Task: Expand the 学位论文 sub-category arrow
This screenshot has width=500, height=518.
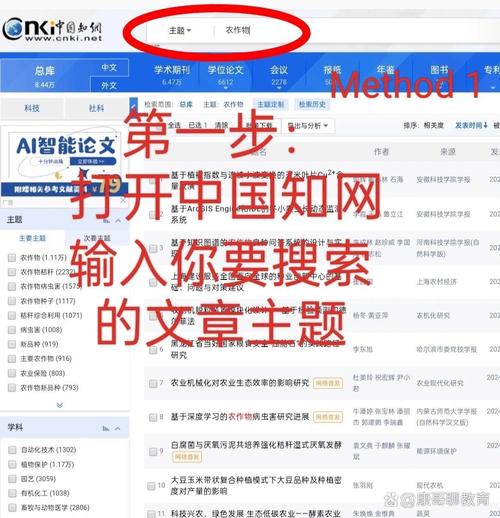Action: click(226, 88)
